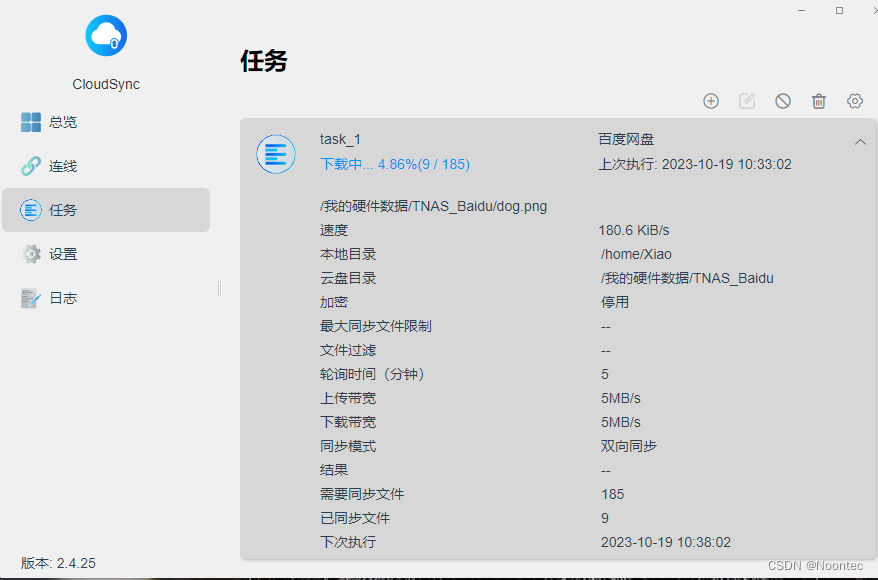This screenshot has width=878, height=580.
Task: Click the CloudSync cloud logo
Action: [x=106, y=36]
